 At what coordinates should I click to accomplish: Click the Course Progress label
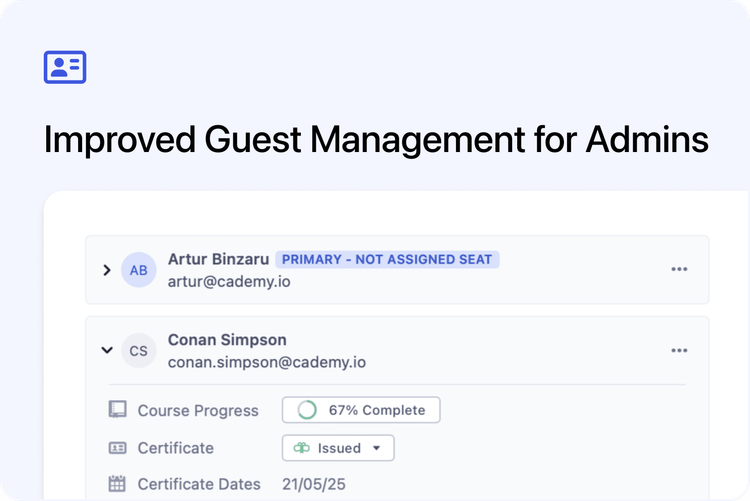click(x=198, y=411)
